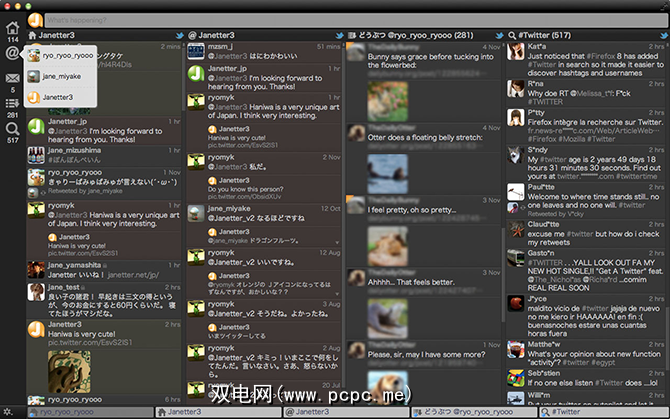Click 'Retweeted by jane_miyake' text

(85, 191)
